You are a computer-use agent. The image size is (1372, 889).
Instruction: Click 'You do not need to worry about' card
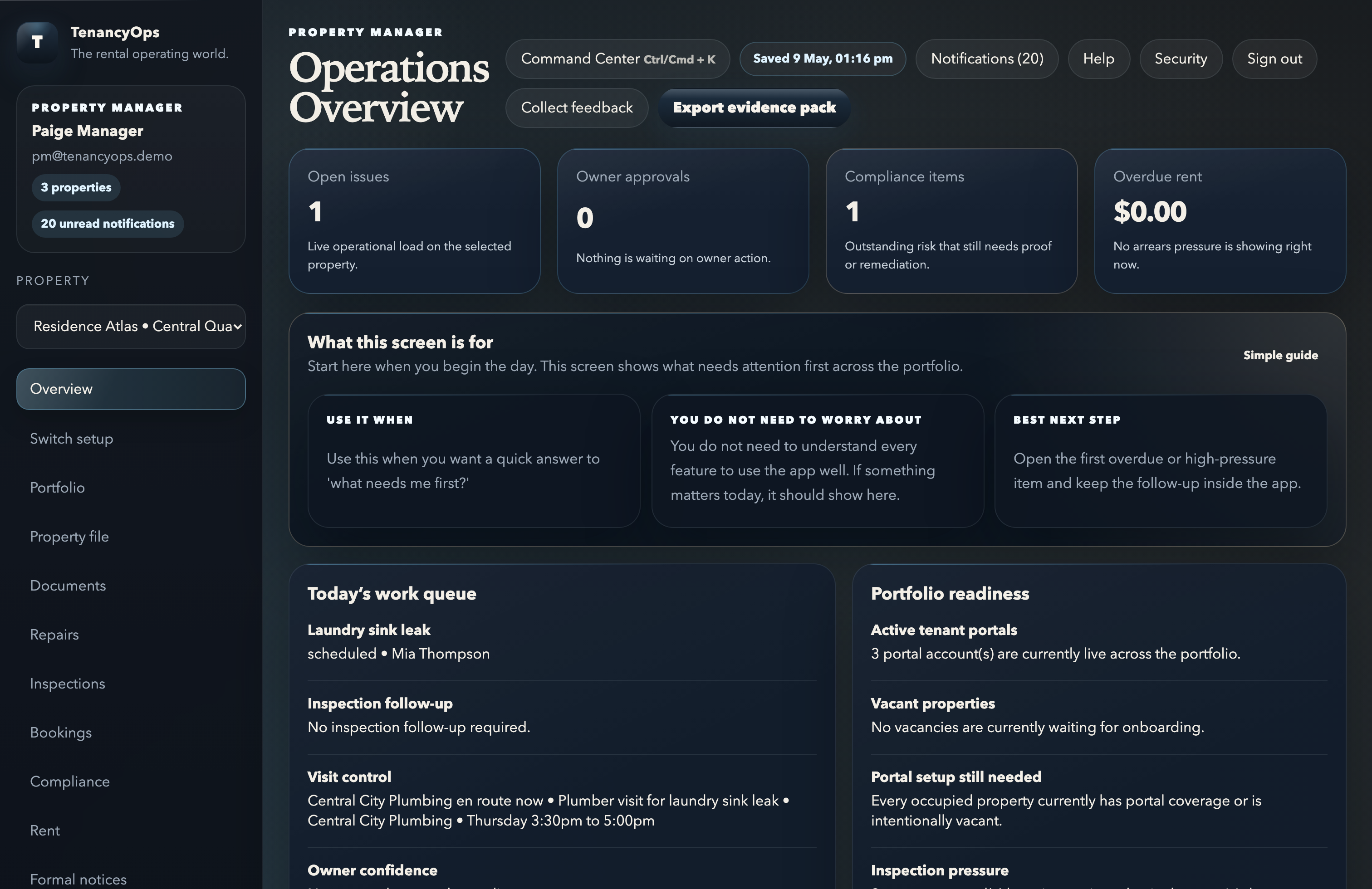818,461
